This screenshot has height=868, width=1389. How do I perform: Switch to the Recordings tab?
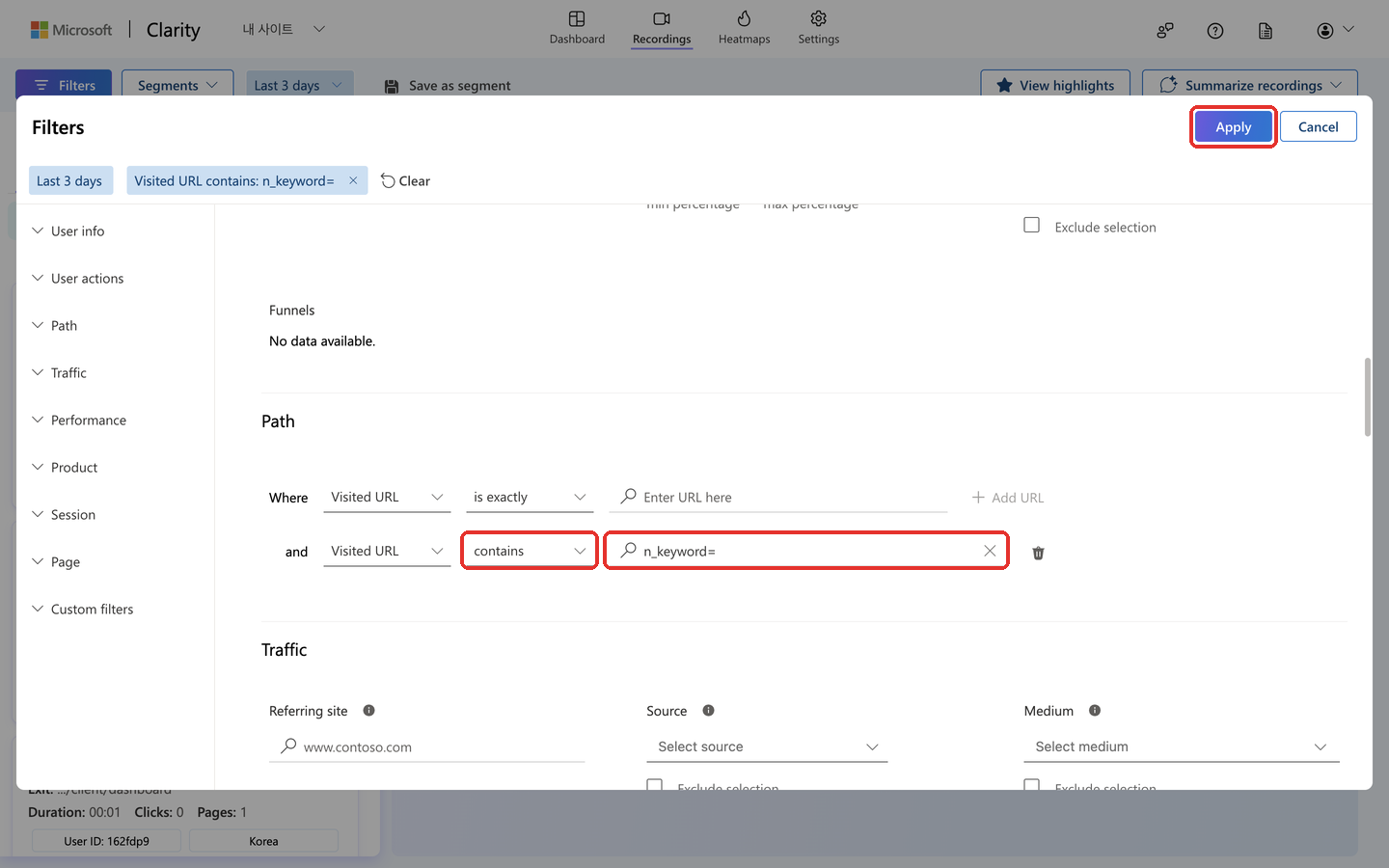(x=662, y=28)
